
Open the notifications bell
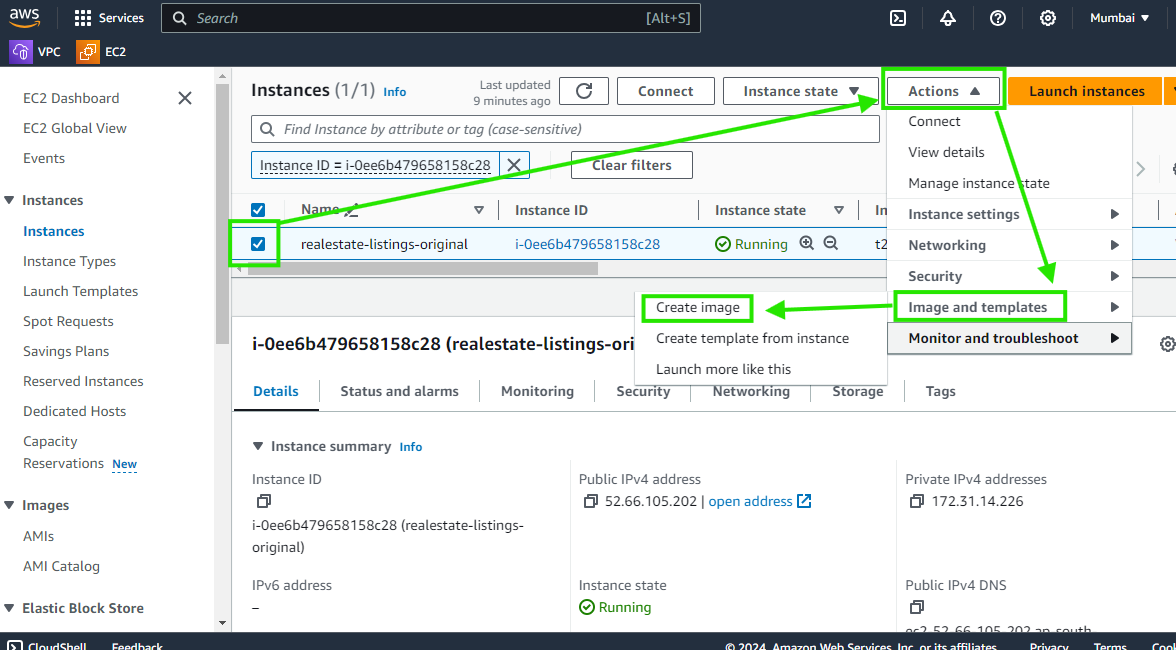[x=948, y=18]
